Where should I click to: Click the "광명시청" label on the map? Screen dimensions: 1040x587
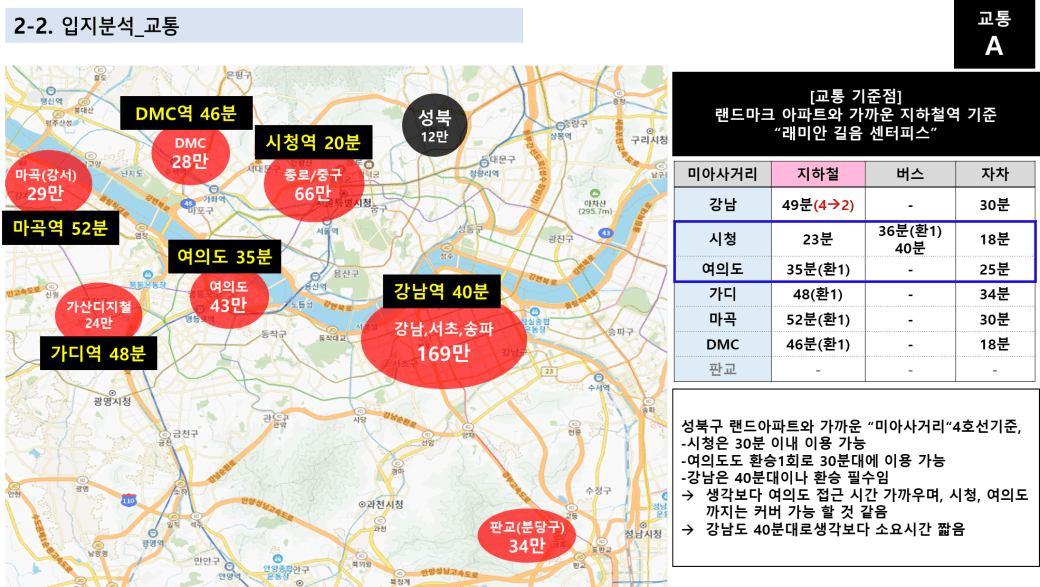point(112,401)
